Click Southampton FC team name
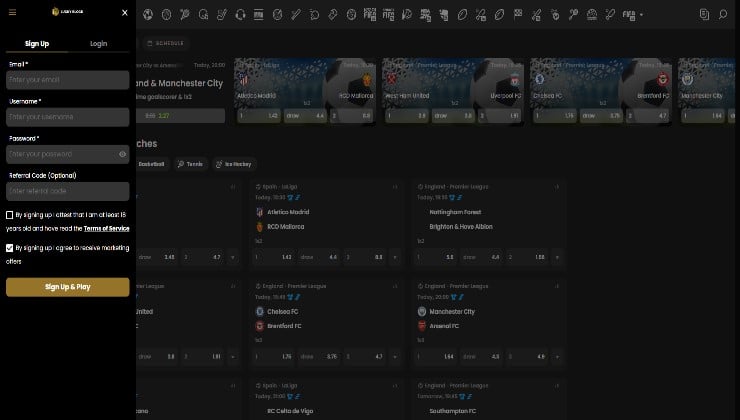740x420 pixels. click(x=453, y=411)
